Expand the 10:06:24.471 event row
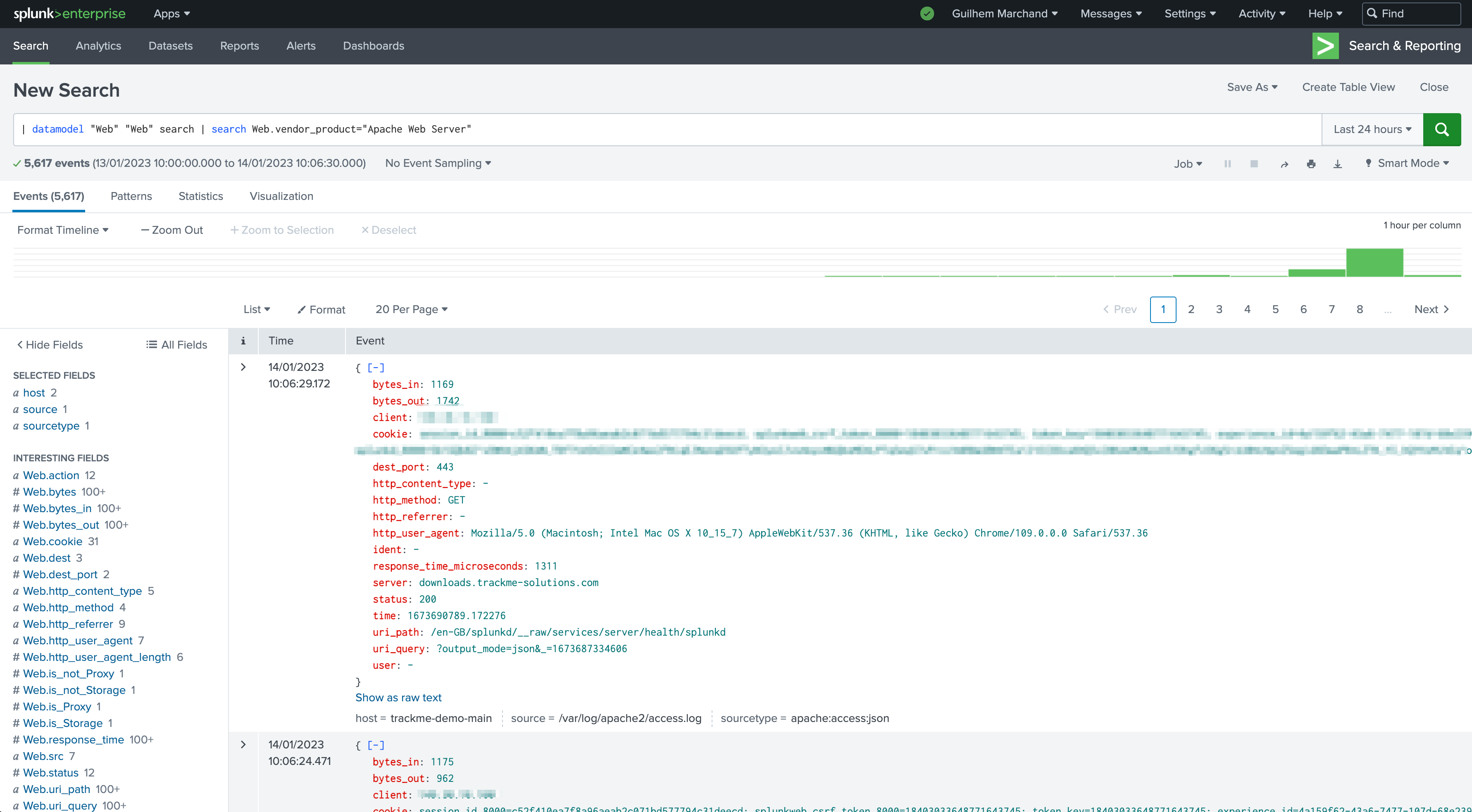The height and width of the screenshot is (812, 1472). pyautogui.click(x=243, y=745)
